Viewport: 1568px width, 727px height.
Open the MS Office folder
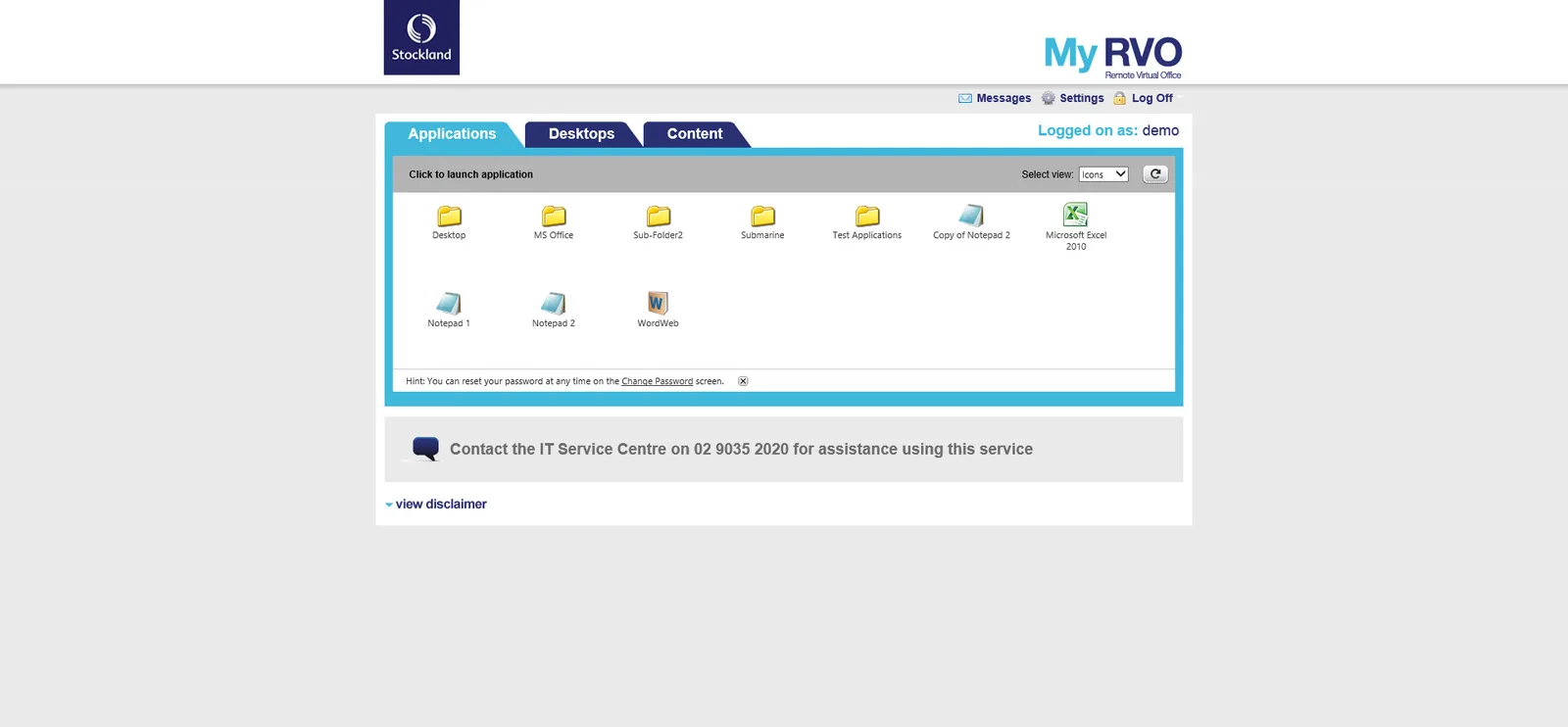(x=554, y=216)
